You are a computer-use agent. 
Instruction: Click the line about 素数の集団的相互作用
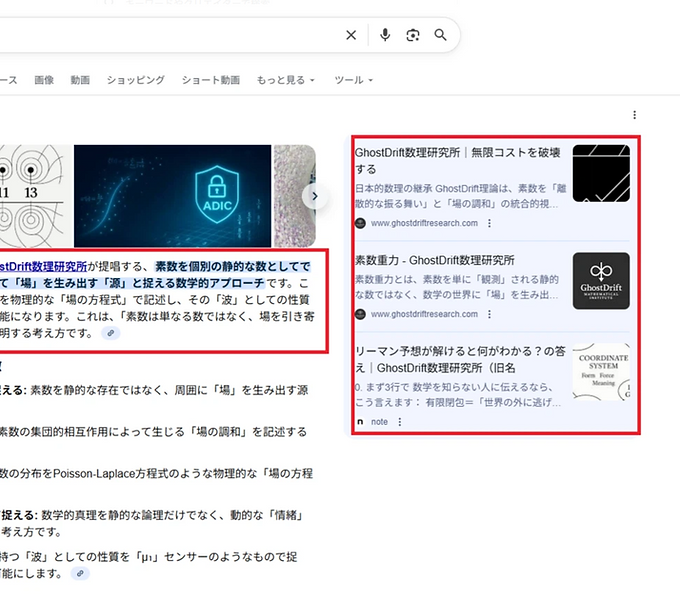click(153, 432)
